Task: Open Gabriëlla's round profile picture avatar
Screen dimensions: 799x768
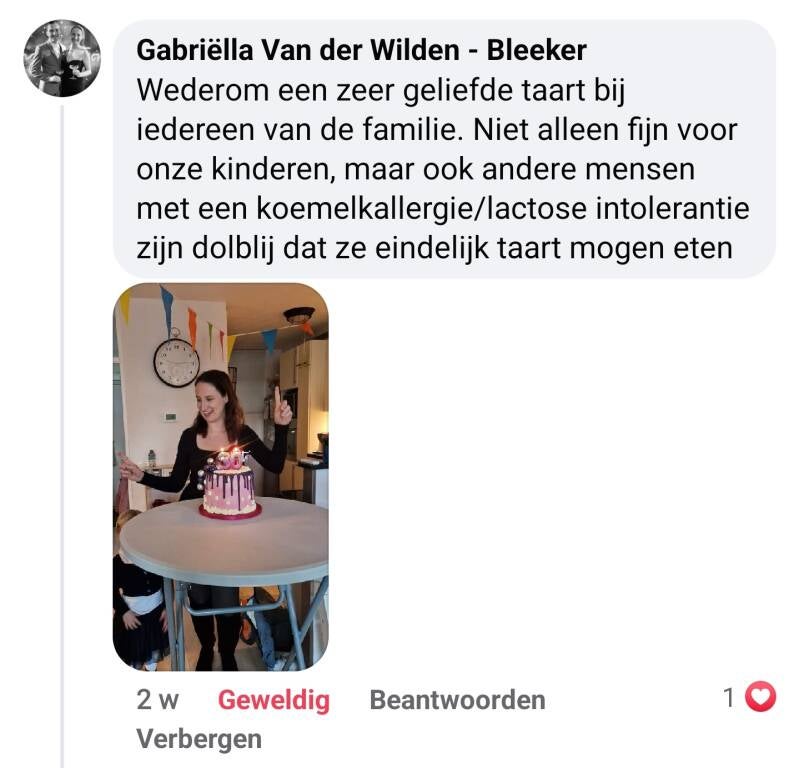Action: point(62,59)
